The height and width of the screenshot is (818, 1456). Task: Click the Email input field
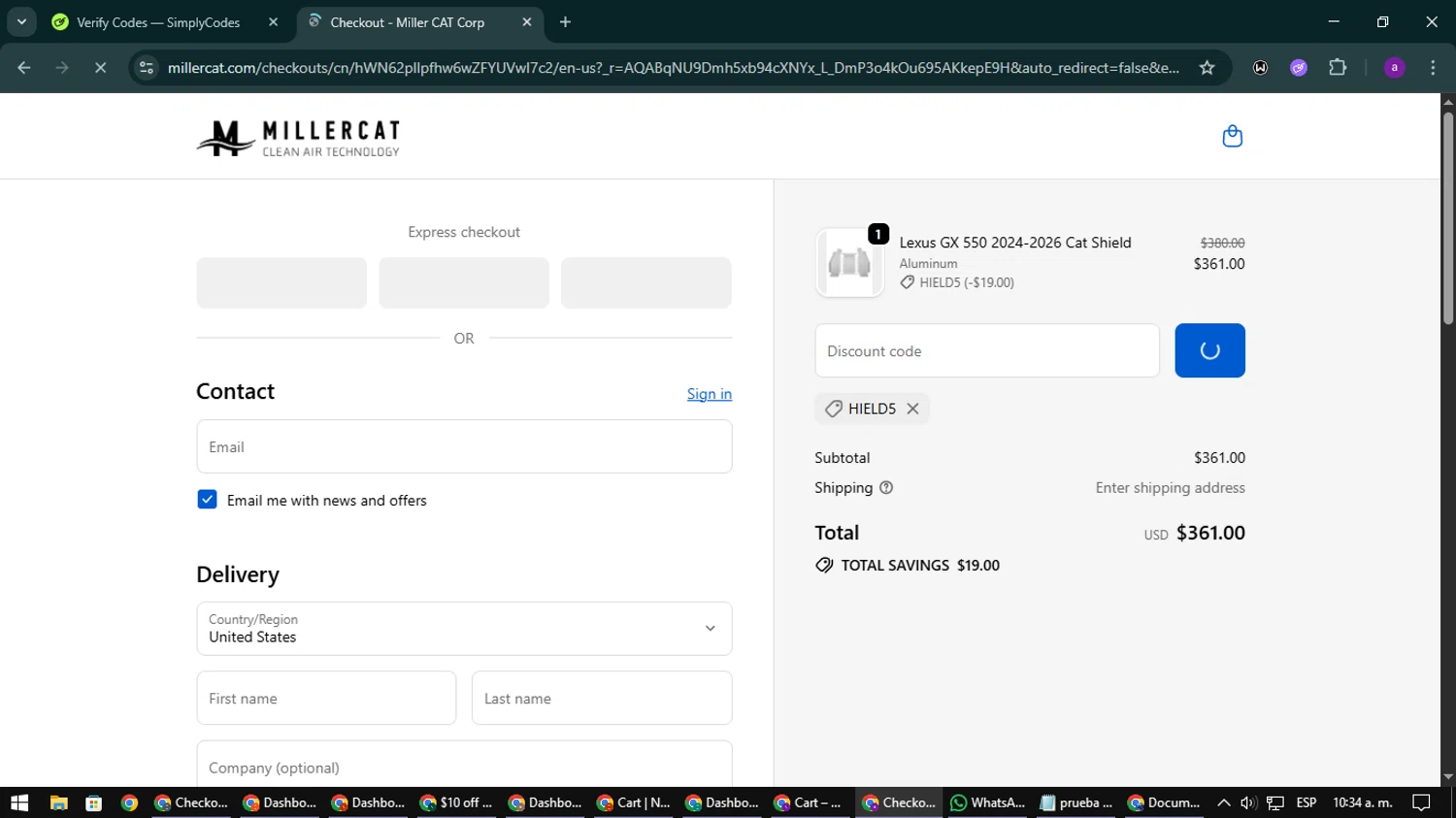click(464, 446)
